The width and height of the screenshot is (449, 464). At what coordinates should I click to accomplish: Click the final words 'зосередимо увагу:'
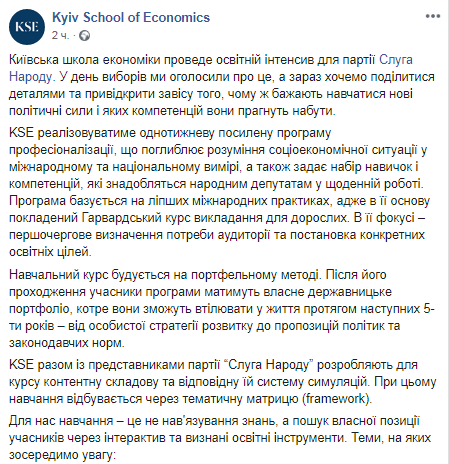(62, 455)
